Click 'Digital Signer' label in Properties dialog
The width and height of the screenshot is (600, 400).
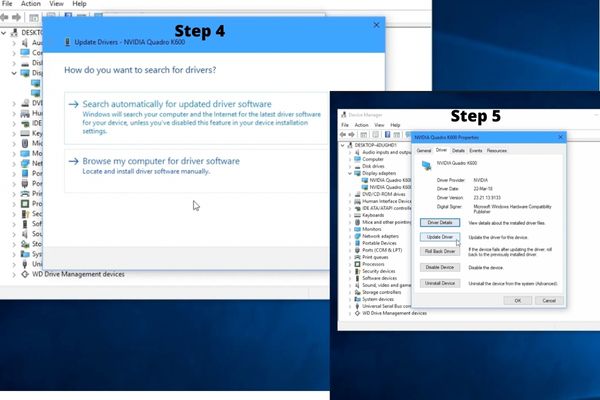[449, 207]
